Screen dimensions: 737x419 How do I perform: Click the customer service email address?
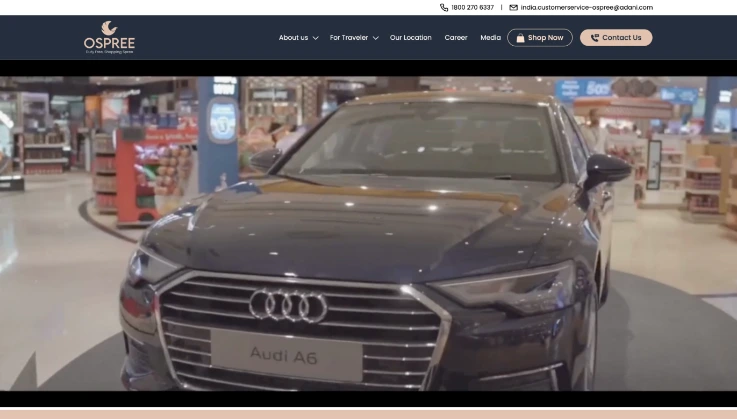(x=586, y=7)
